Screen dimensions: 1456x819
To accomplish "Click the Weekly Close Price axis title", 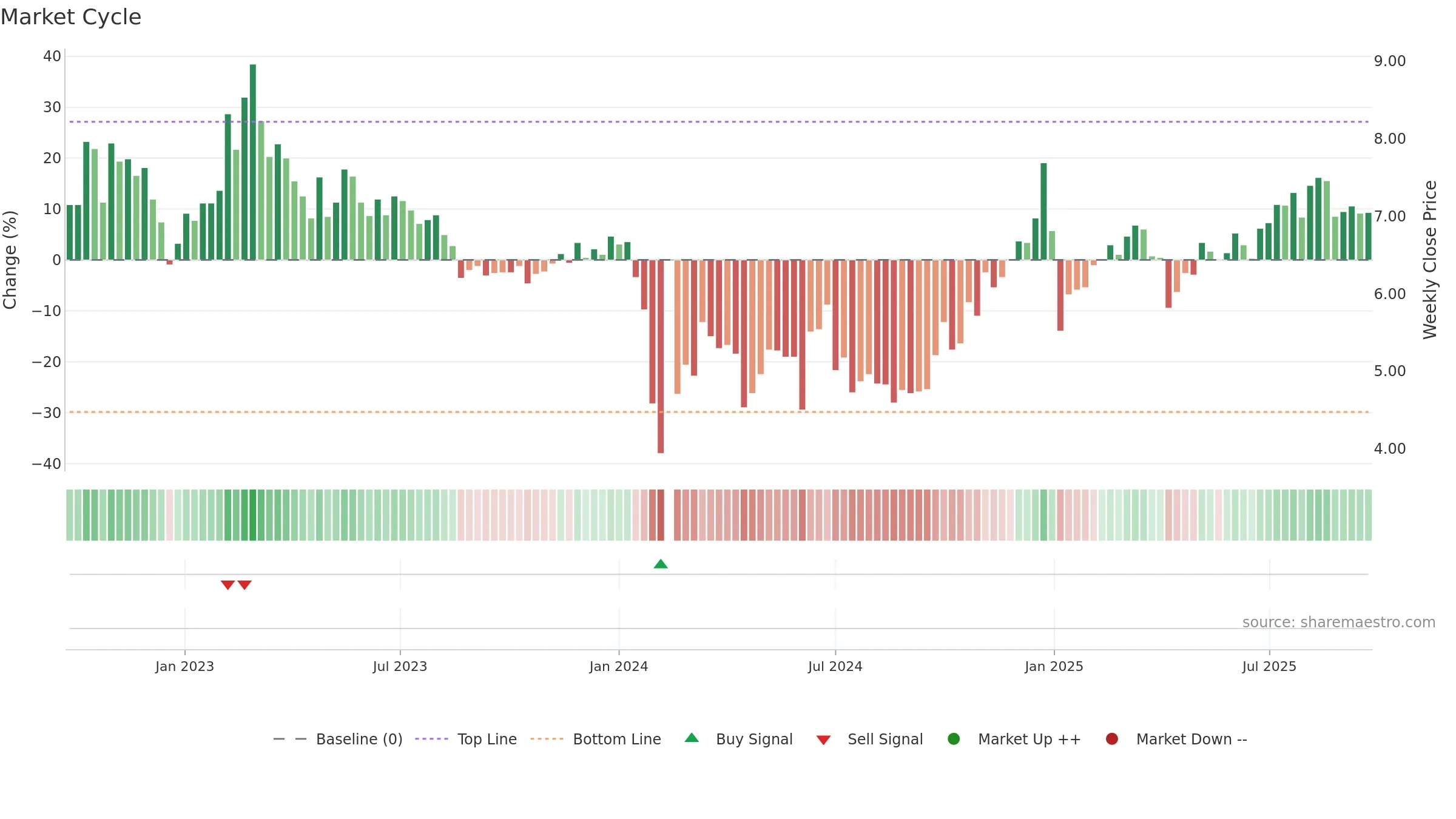I will point(1430,260).
